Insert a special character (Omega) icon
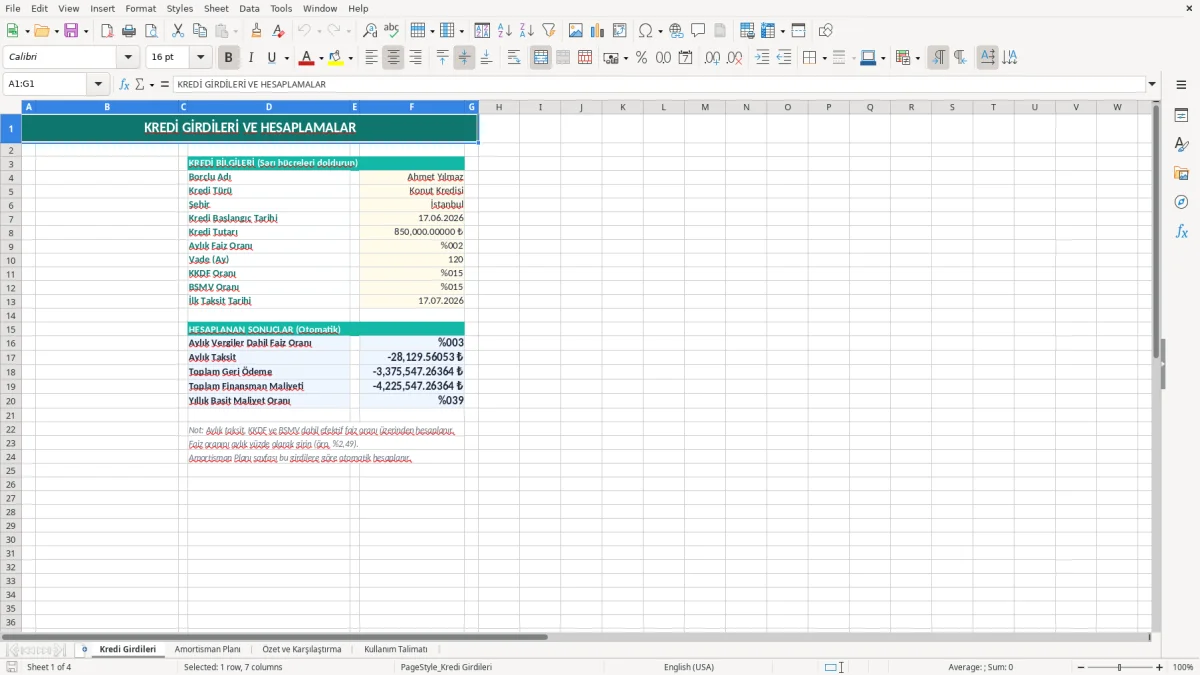 click(645, 31)
